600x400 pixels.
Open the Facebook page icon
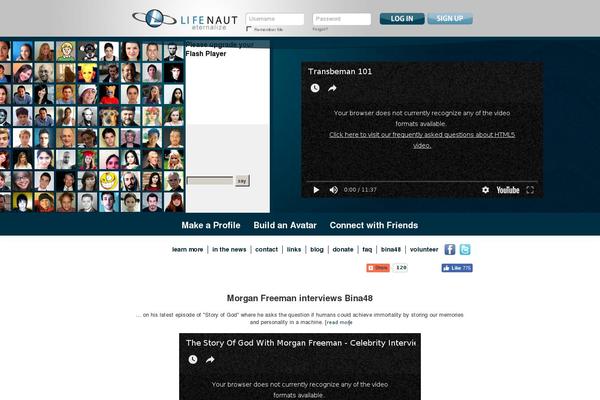[450, 250]
